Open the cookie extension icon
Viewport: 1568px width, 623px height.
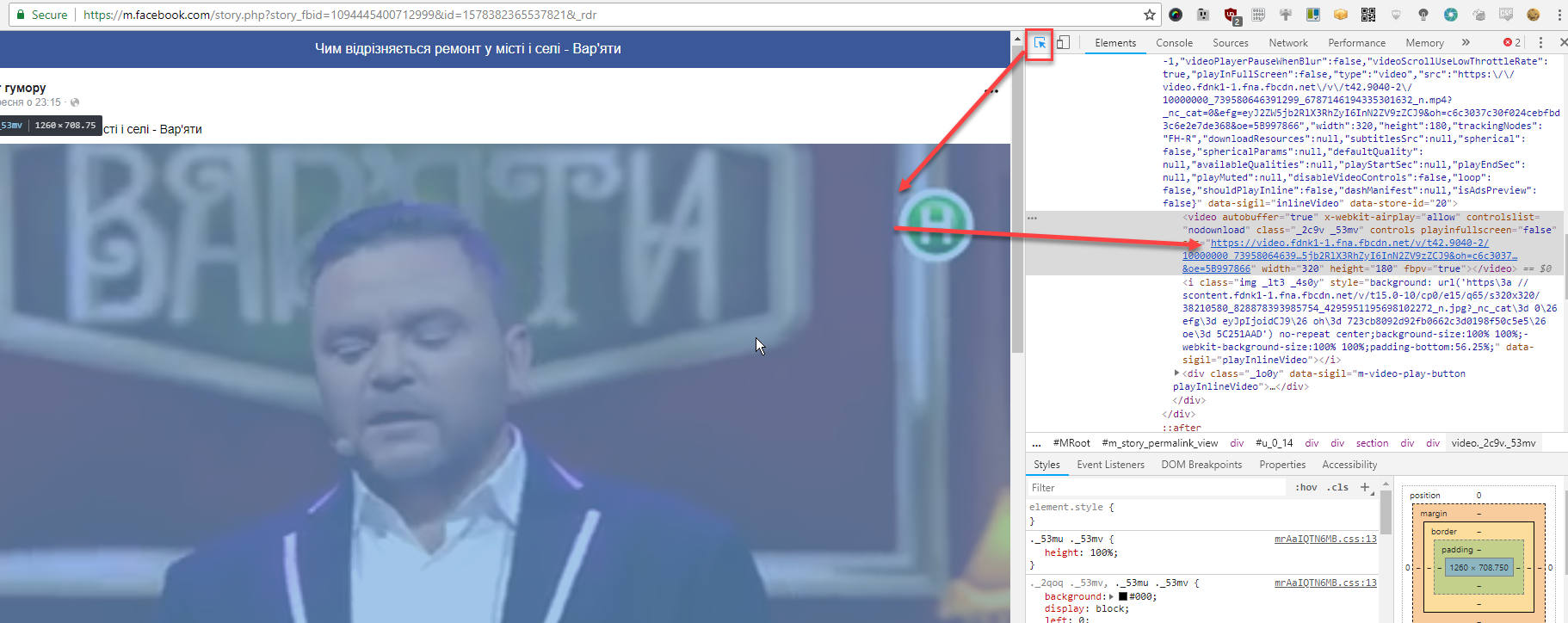[1533, 15]
